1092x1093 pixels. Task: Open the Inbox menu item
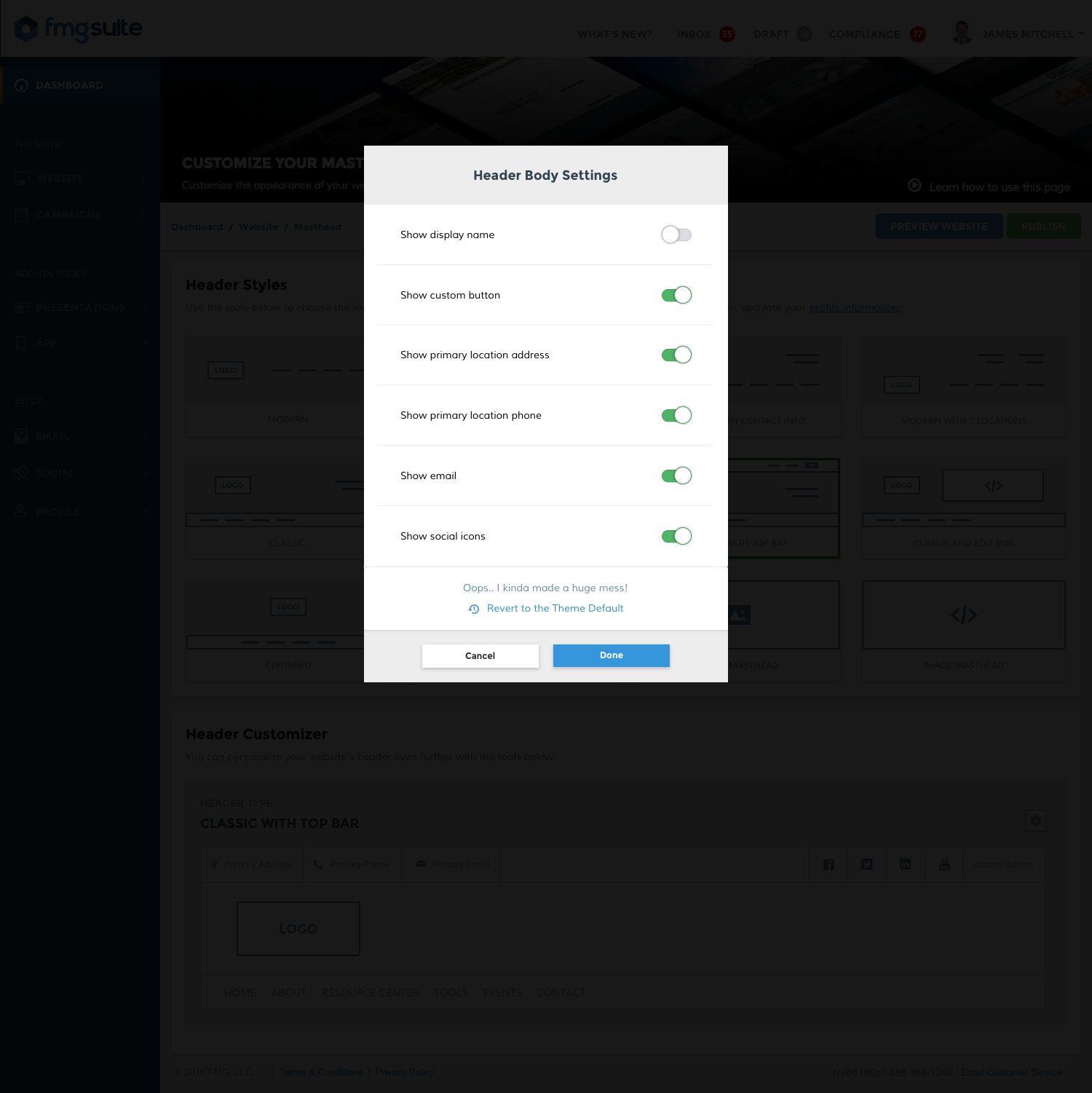(694, 34)
